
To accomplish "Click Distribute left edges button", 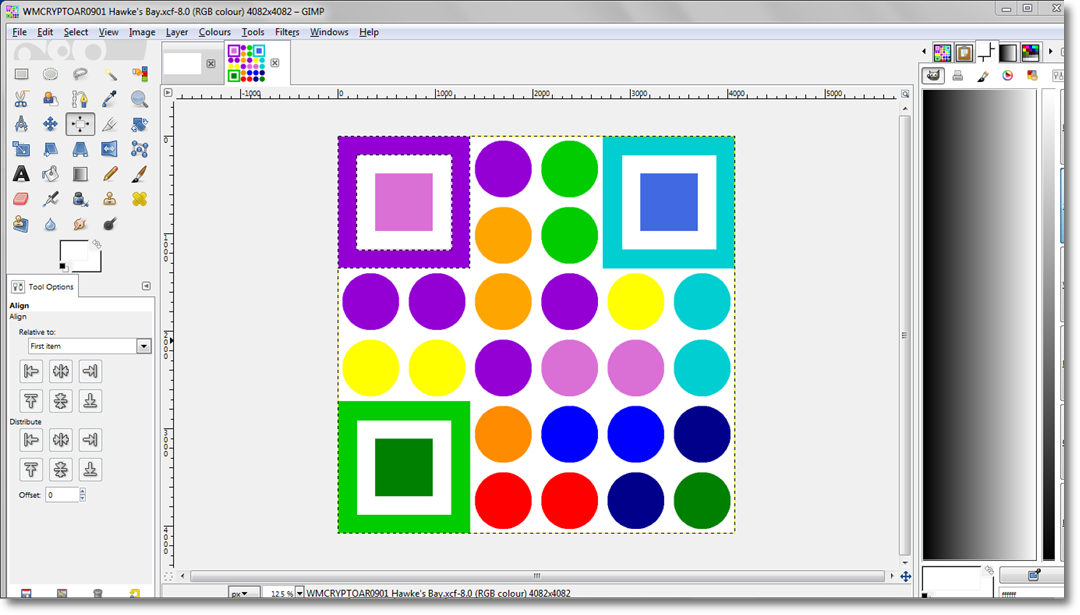I will [31, 439].
